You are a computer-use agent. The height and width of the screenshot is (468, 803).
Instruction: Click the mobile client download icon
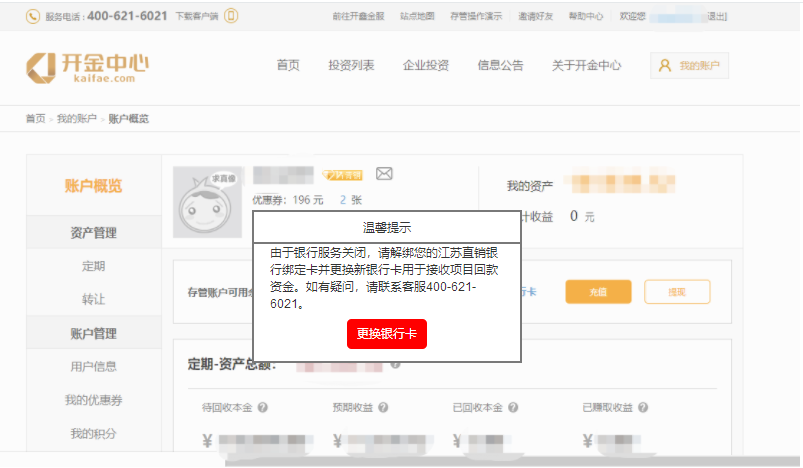[x=231, y=16]
